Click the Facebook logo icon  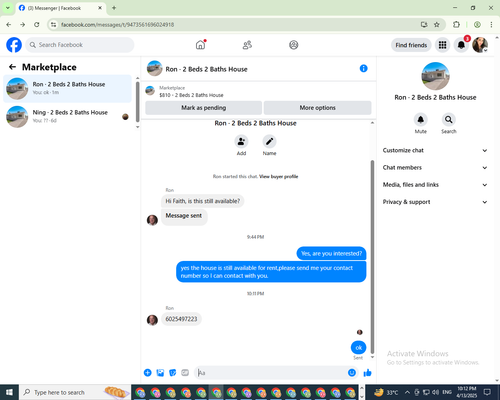[x=14, y=45]
